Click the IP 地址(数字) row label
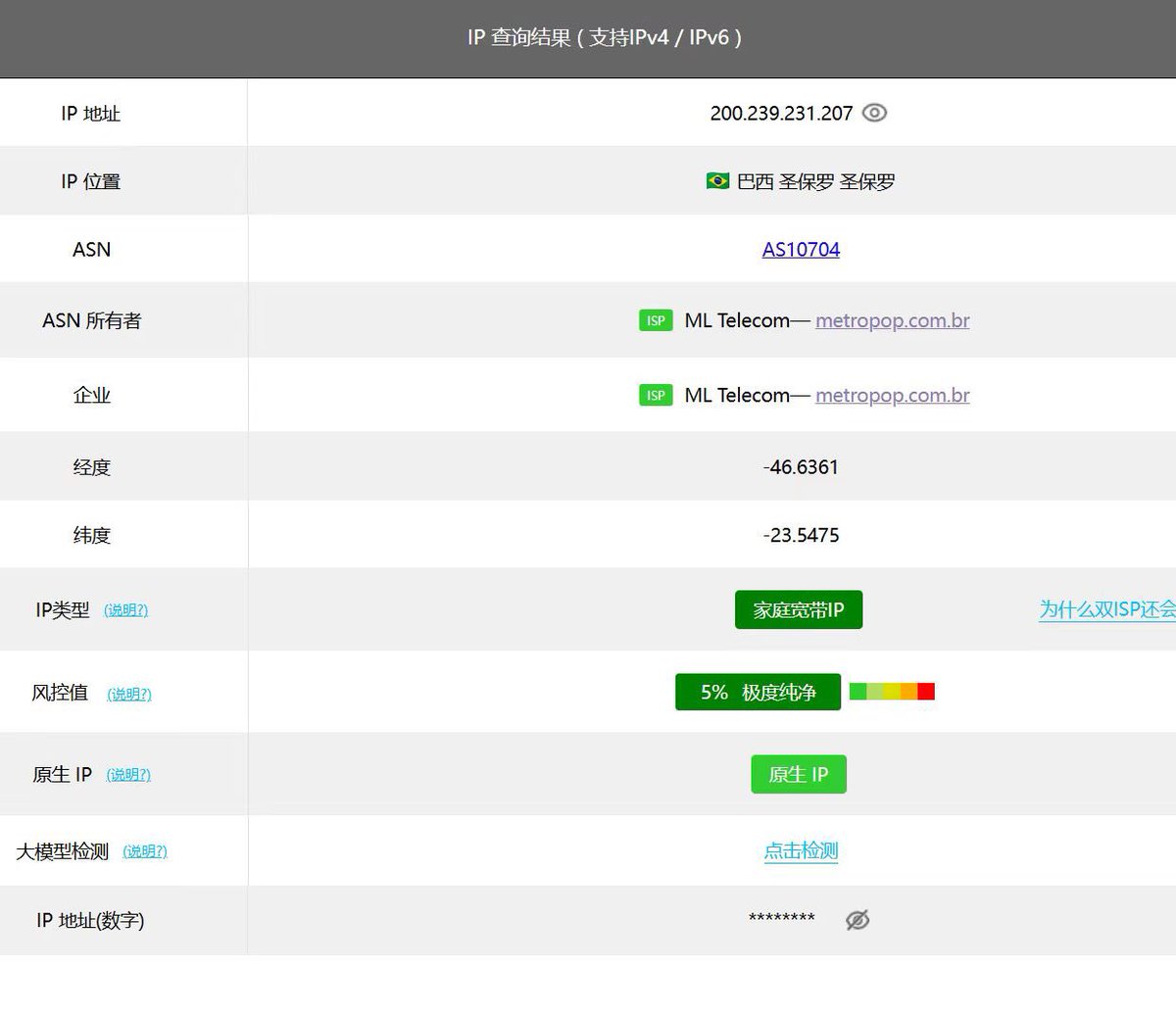The image size is (1176, 1015). [90, 921]
